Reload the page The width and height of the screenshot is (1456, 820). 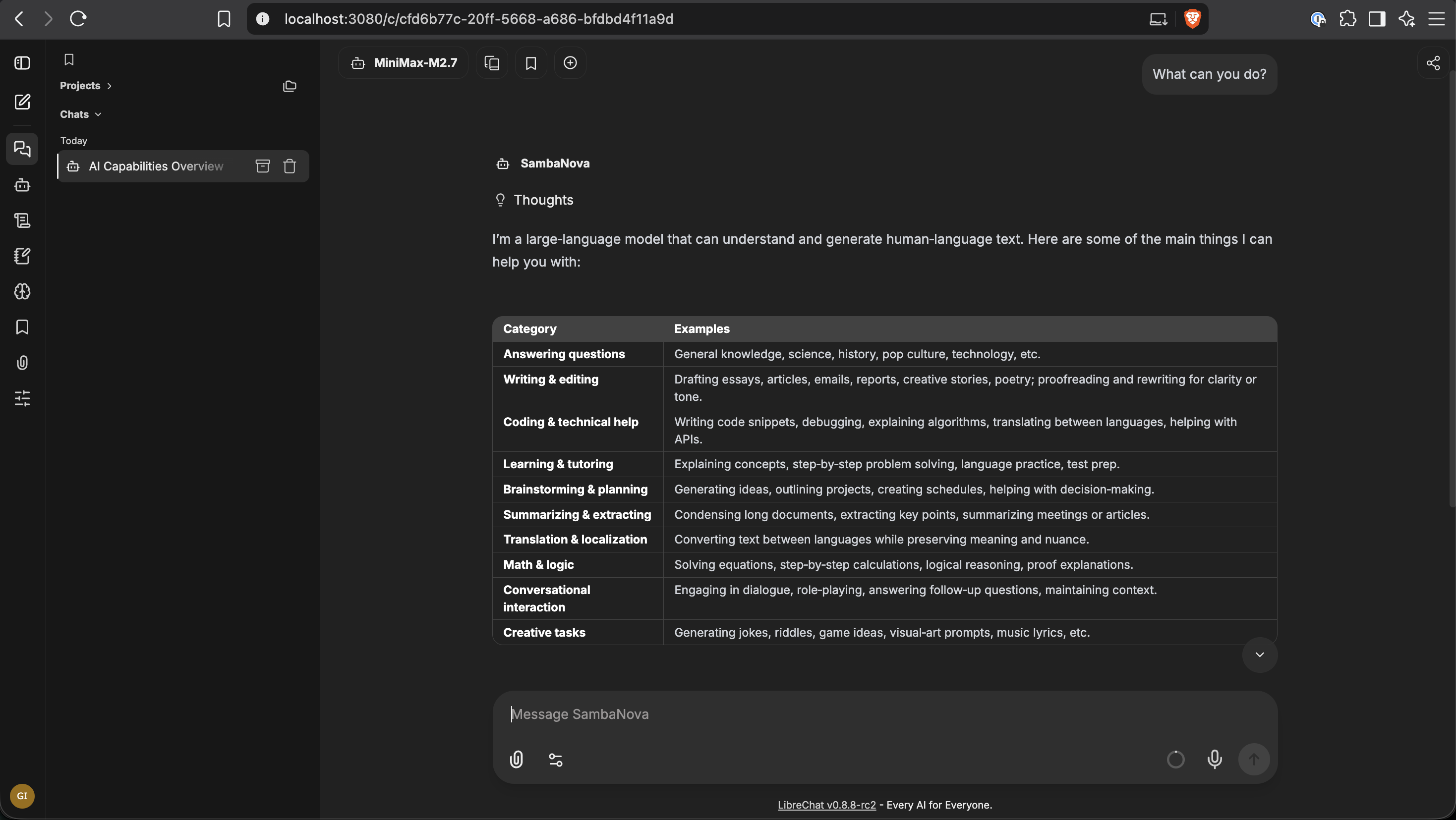point(78,19)
